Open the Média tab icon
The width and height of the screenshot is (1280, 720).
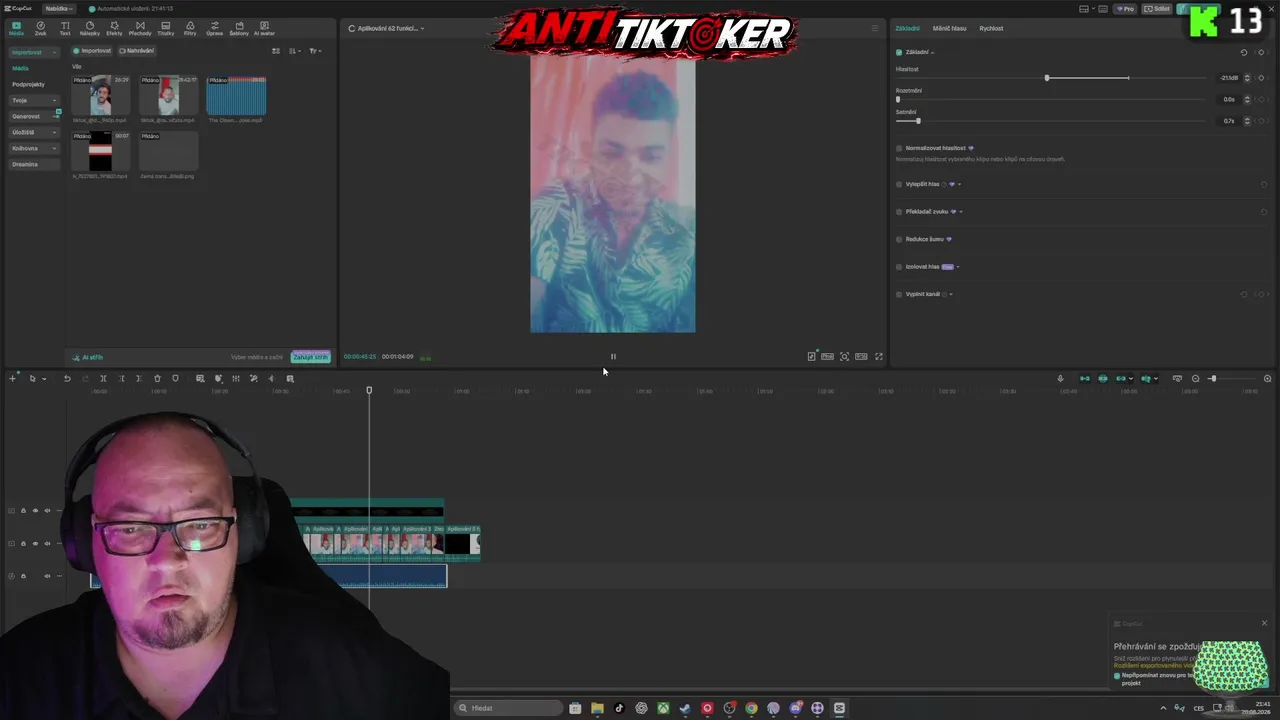16,28
